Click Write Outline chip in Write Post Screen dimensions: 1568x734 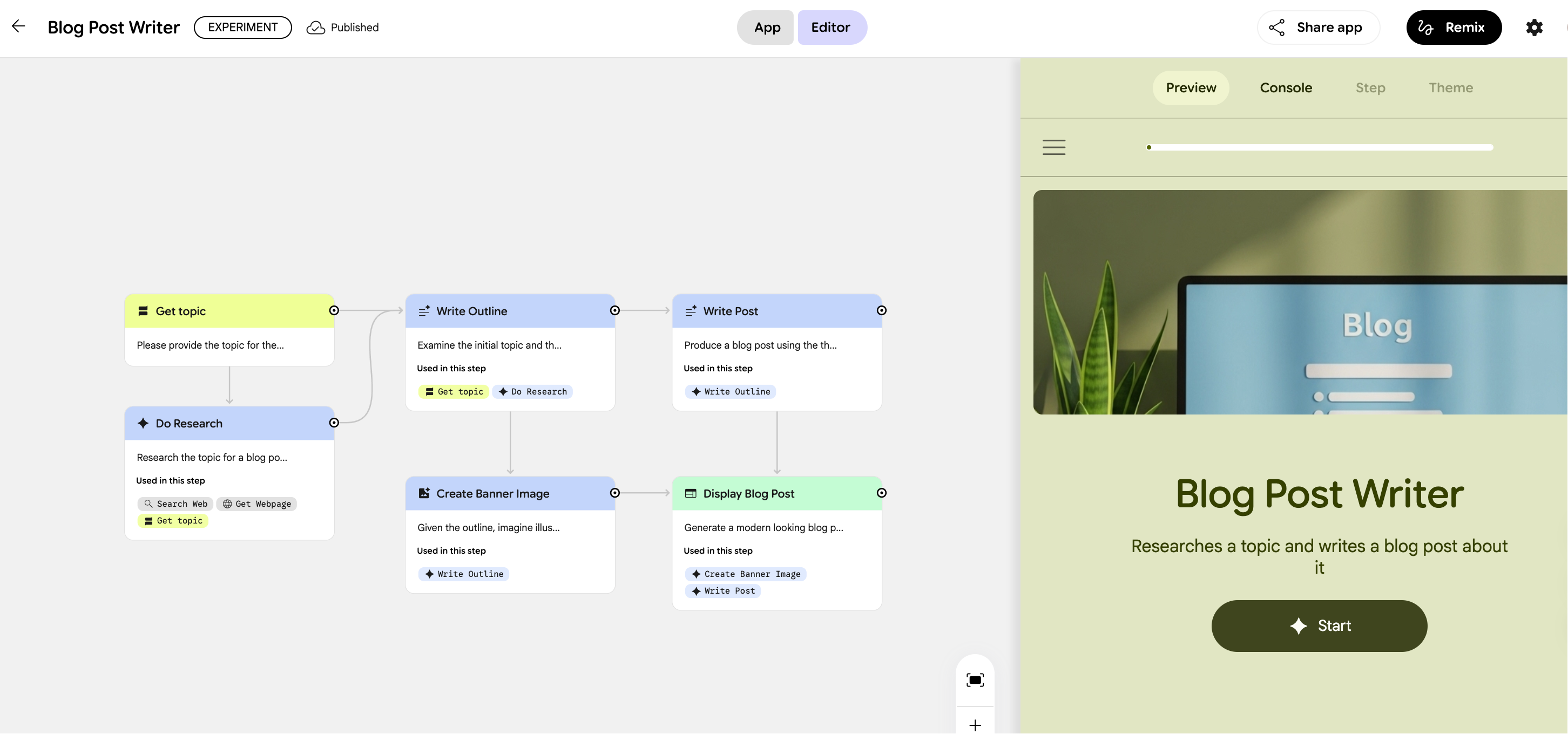tap(731, 391)
